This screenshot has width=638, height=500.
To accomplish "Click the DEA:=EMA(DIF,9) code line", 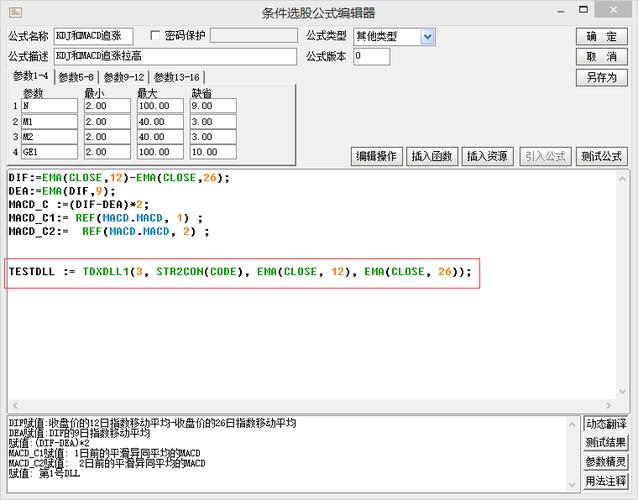I will point(62,191).
